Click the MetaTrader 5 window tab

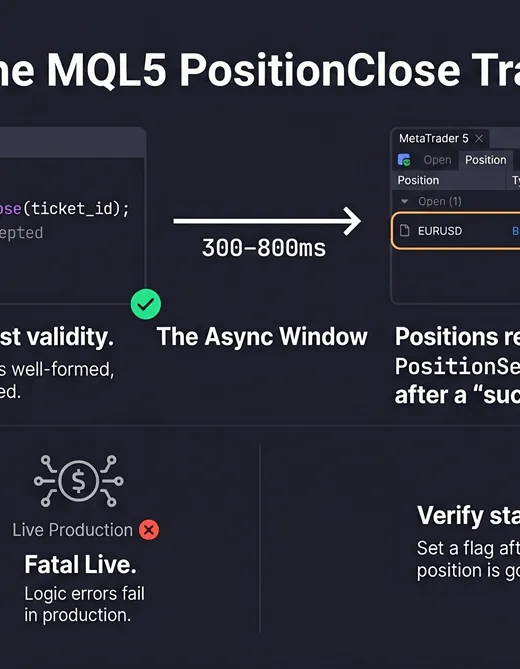point(440,139)
